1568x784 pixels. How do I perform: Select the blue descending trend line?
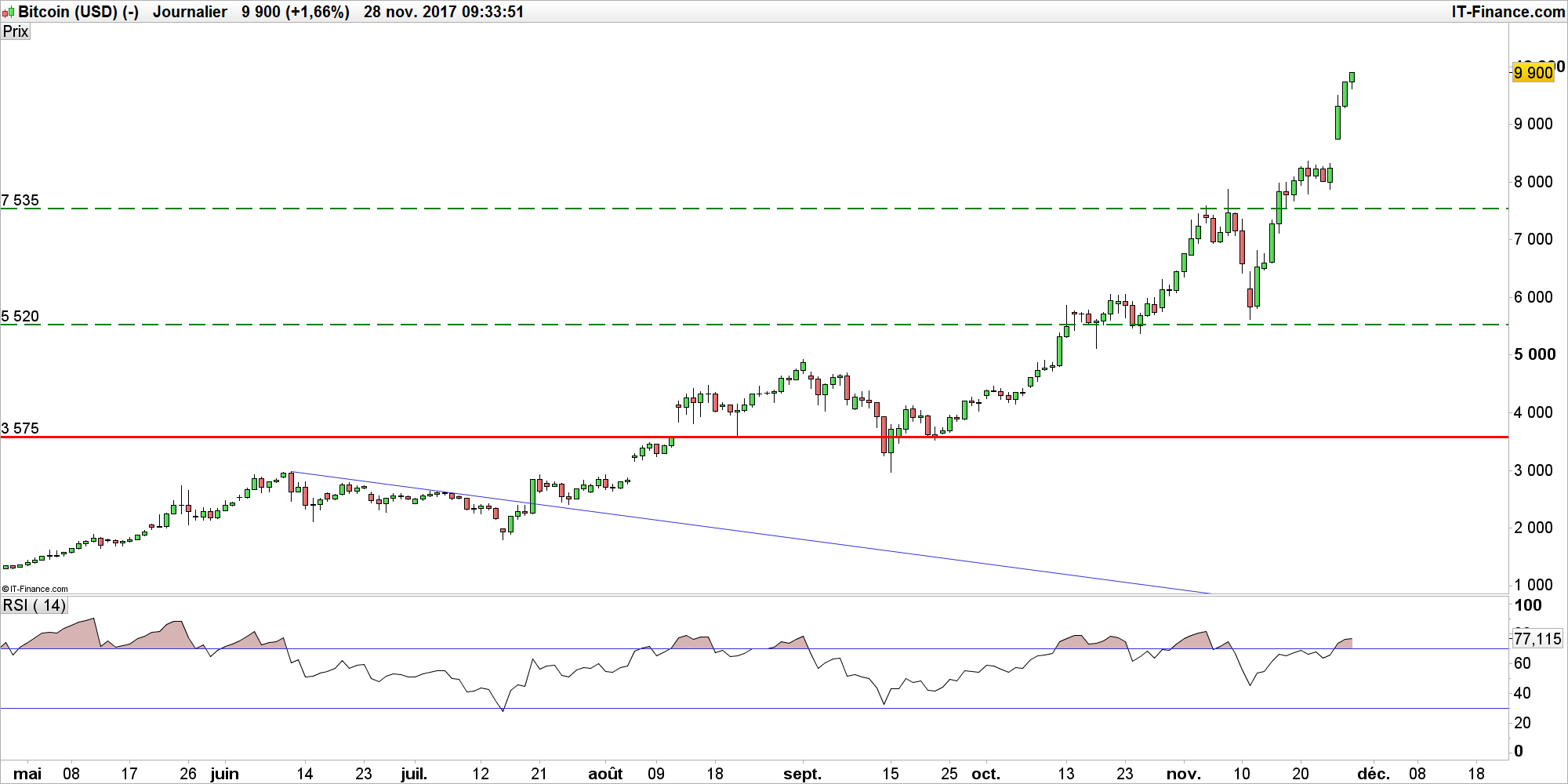point(751,533)
